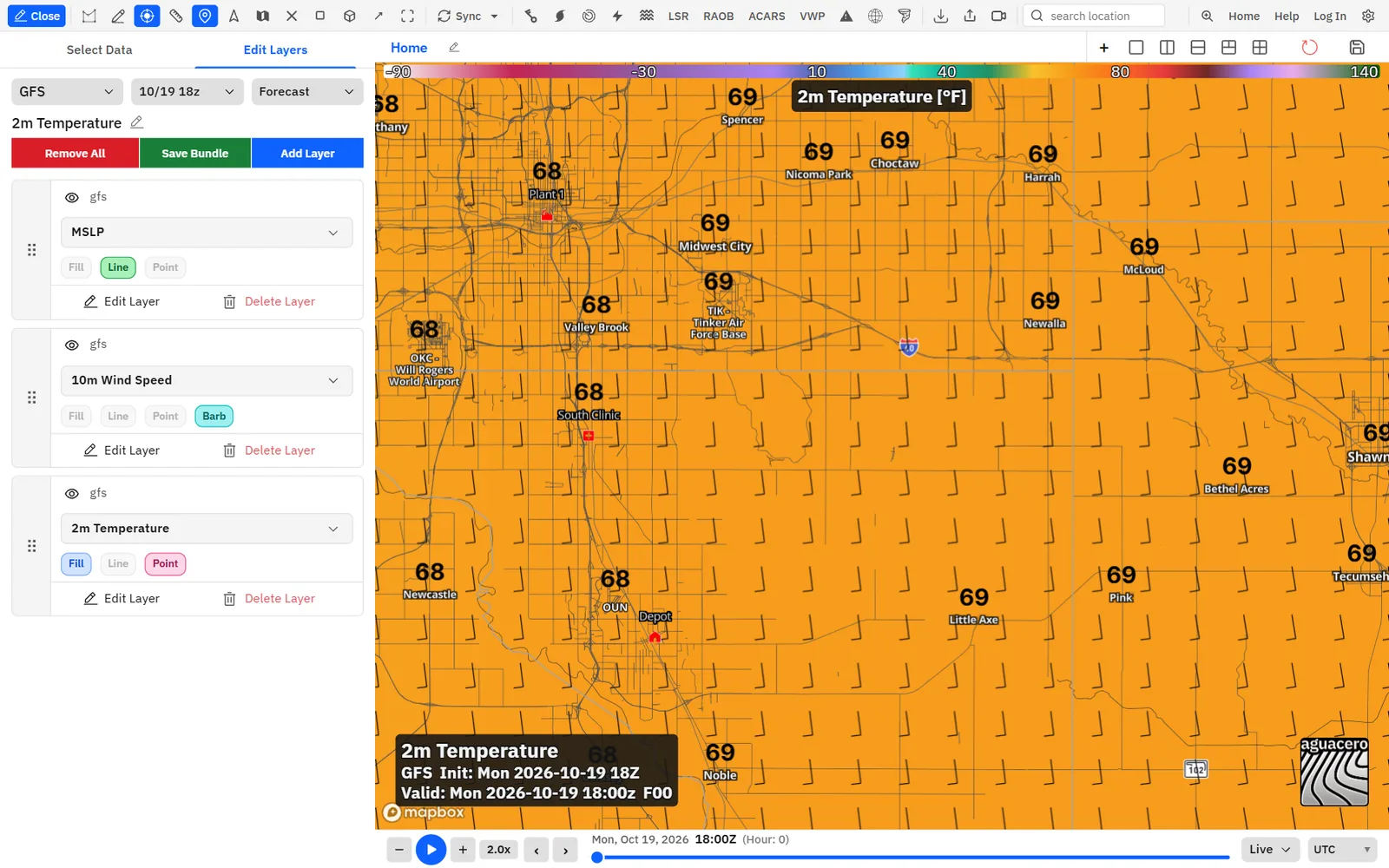Hide the MSLP layer with eye icon
1389x868 pixels.
tap(72, 197)
